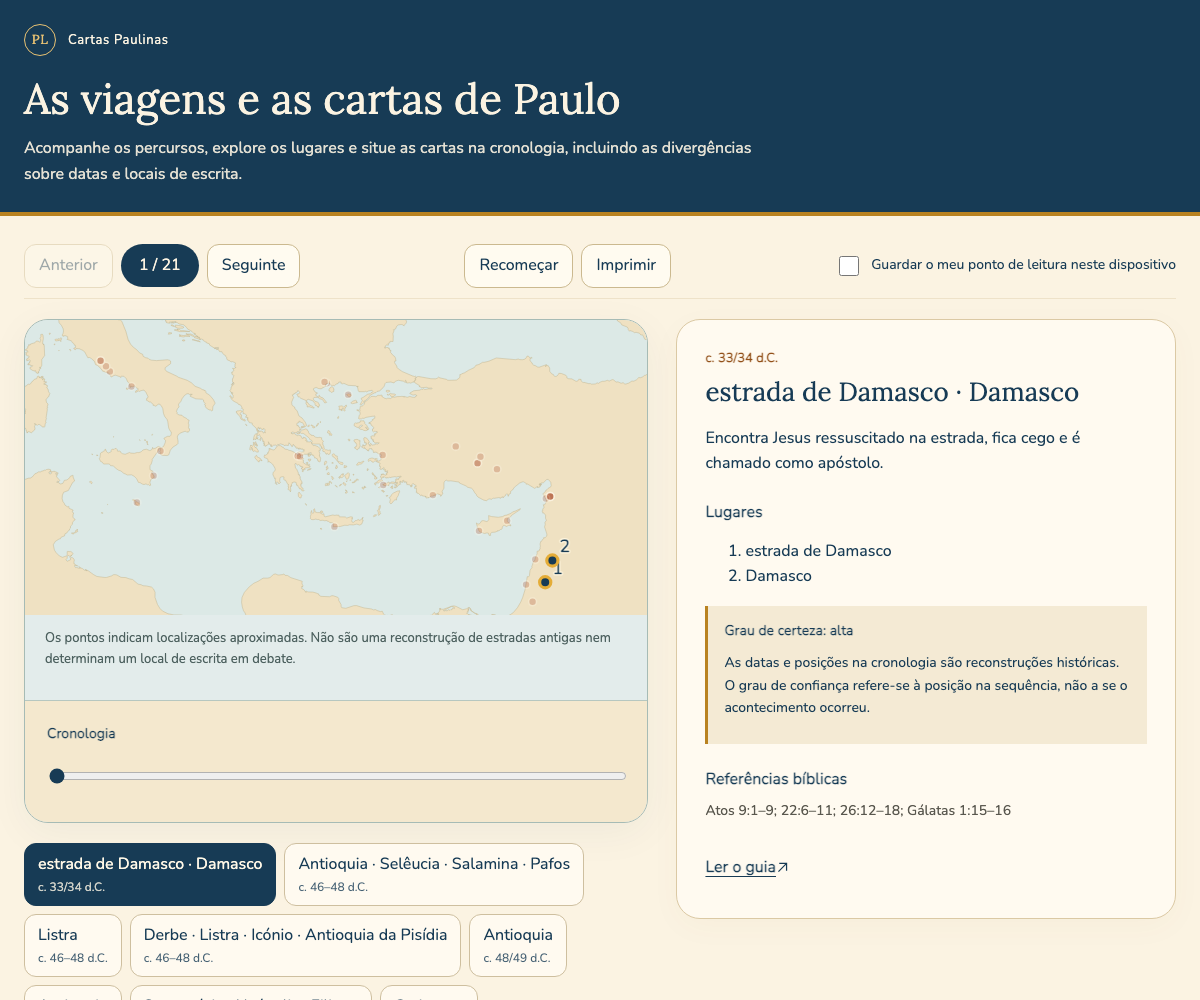
Task: Click the external link arrow beside Ler o guia
Action: 783,868
